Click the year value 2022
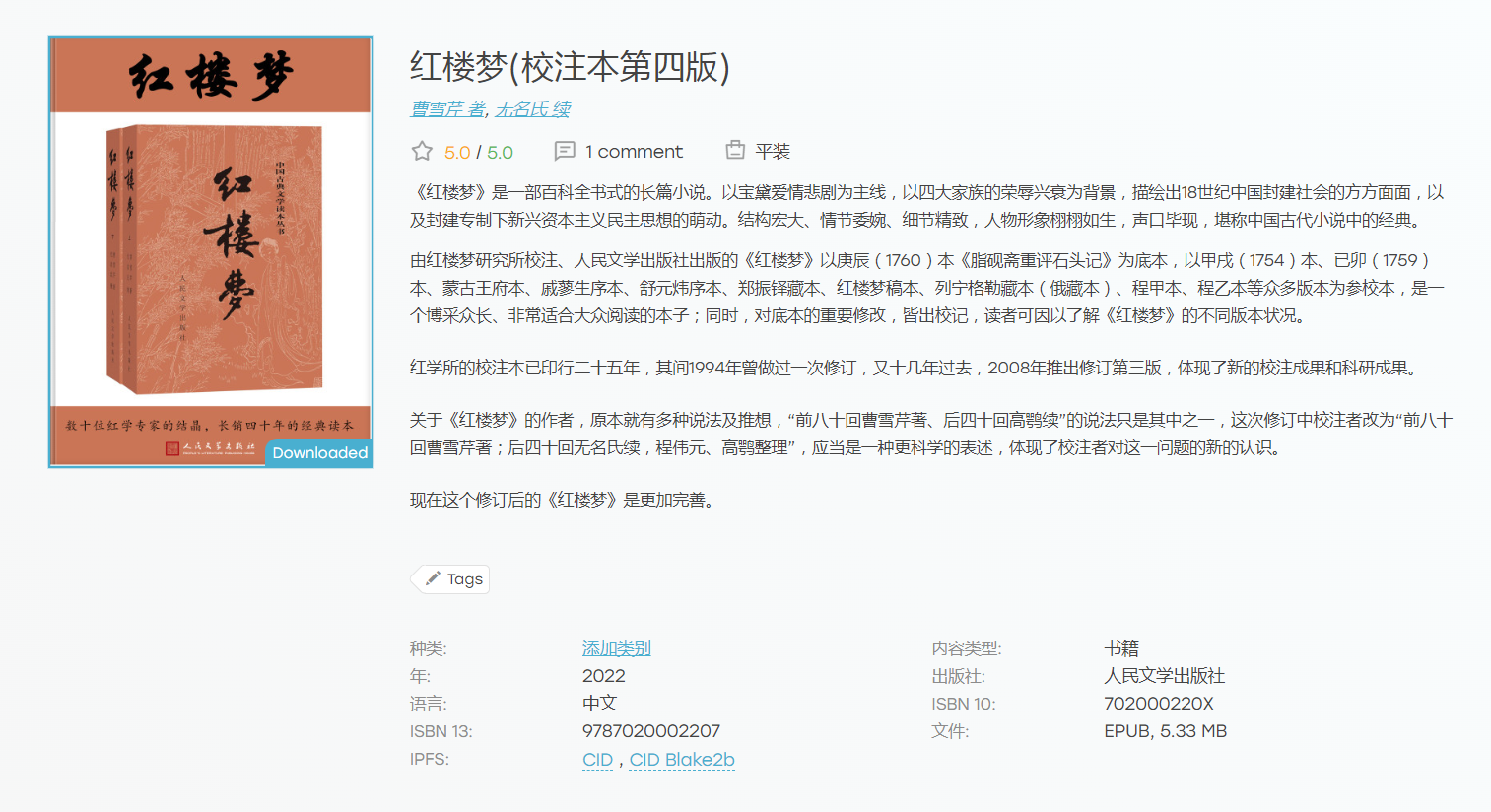 [x=604, y=676]
